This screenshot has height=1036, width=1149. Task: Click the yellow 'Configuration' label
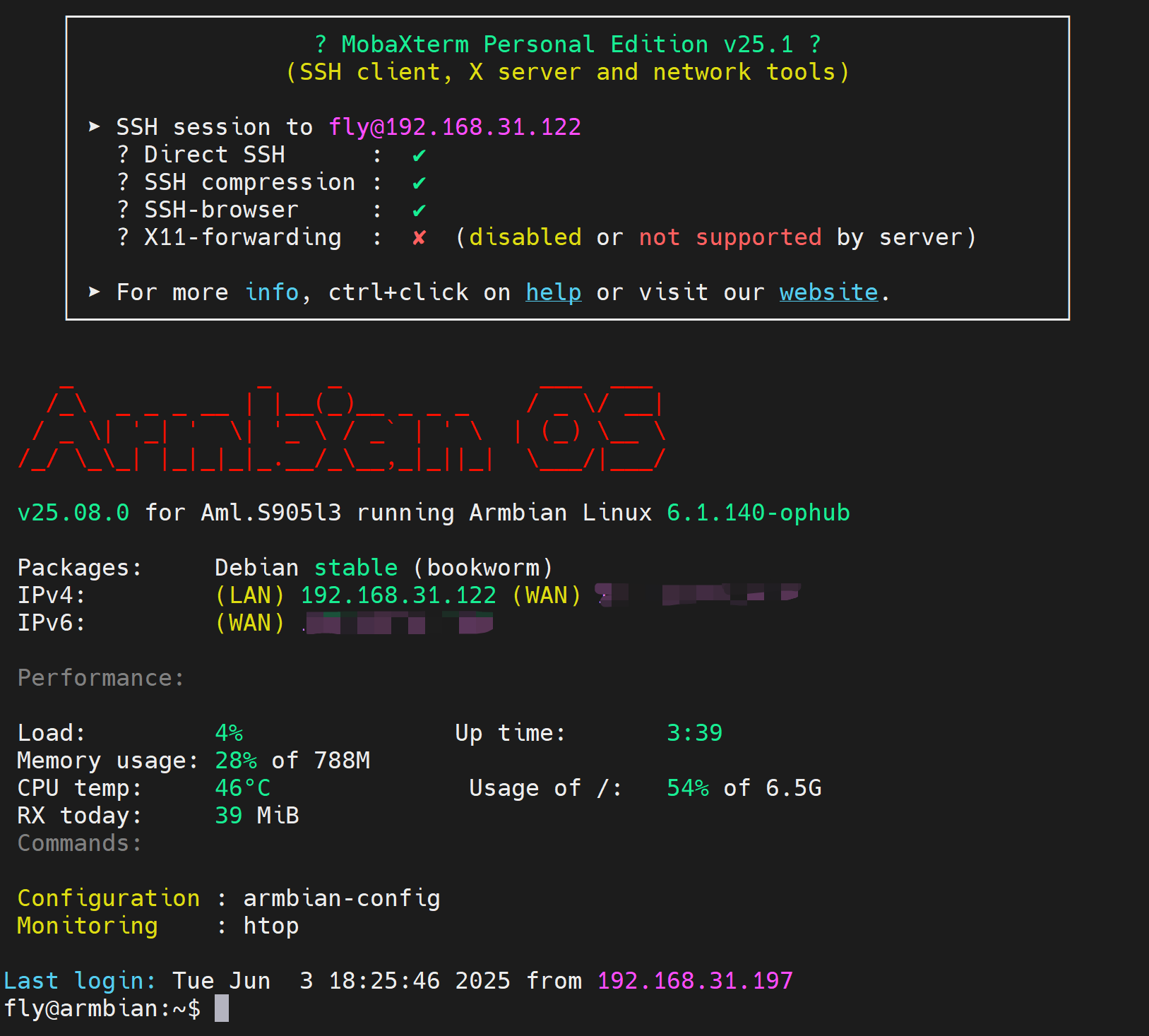pos(109,898)
